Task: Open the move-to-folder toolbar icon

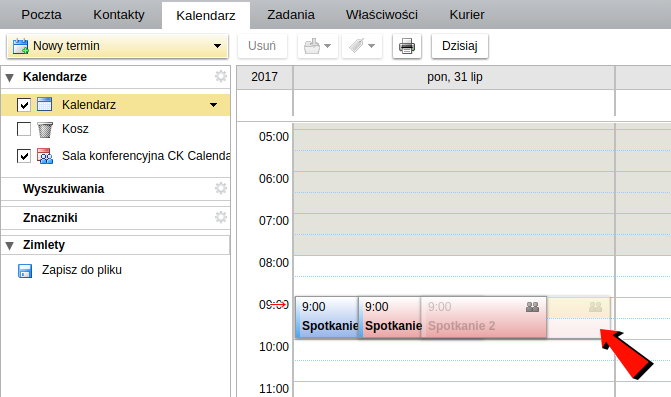Action: tap(318, 46)
